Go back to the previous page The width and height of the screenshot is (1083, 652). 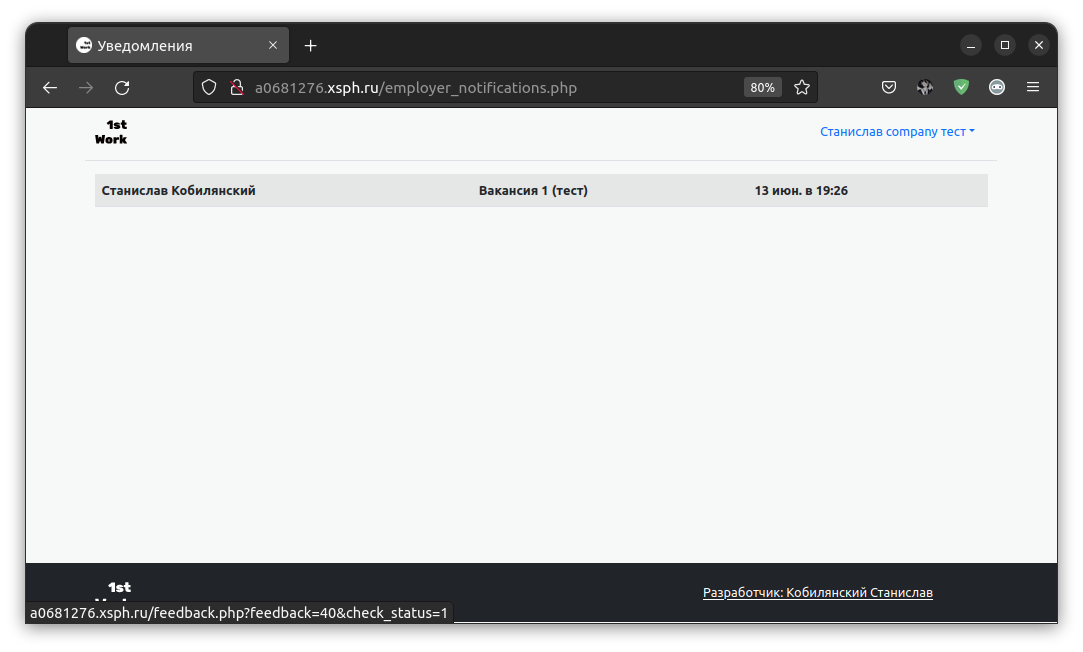pos(50,88)
